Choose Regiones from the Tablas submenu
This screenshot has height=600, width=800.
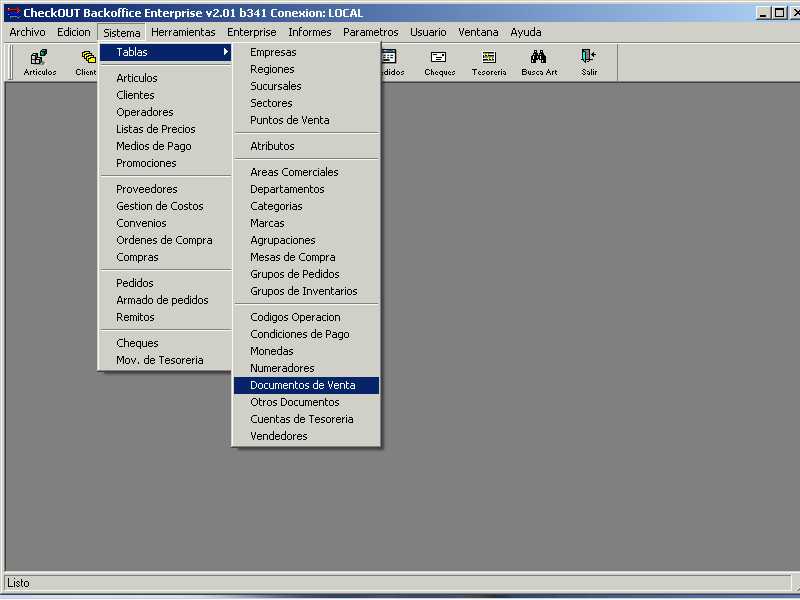coord(306,69)
